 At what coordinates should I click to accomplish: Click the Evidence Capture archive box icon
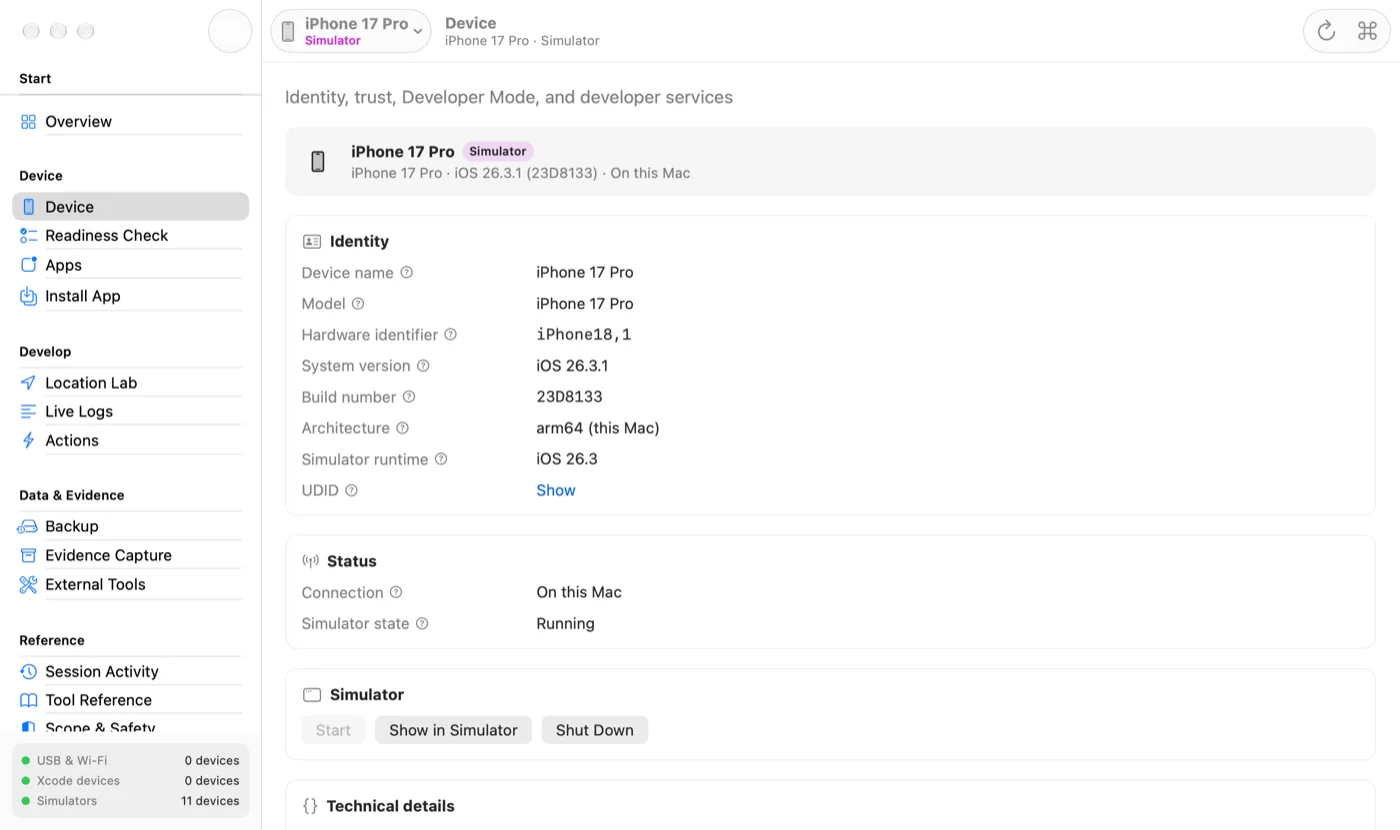click(x=28, y=555)
